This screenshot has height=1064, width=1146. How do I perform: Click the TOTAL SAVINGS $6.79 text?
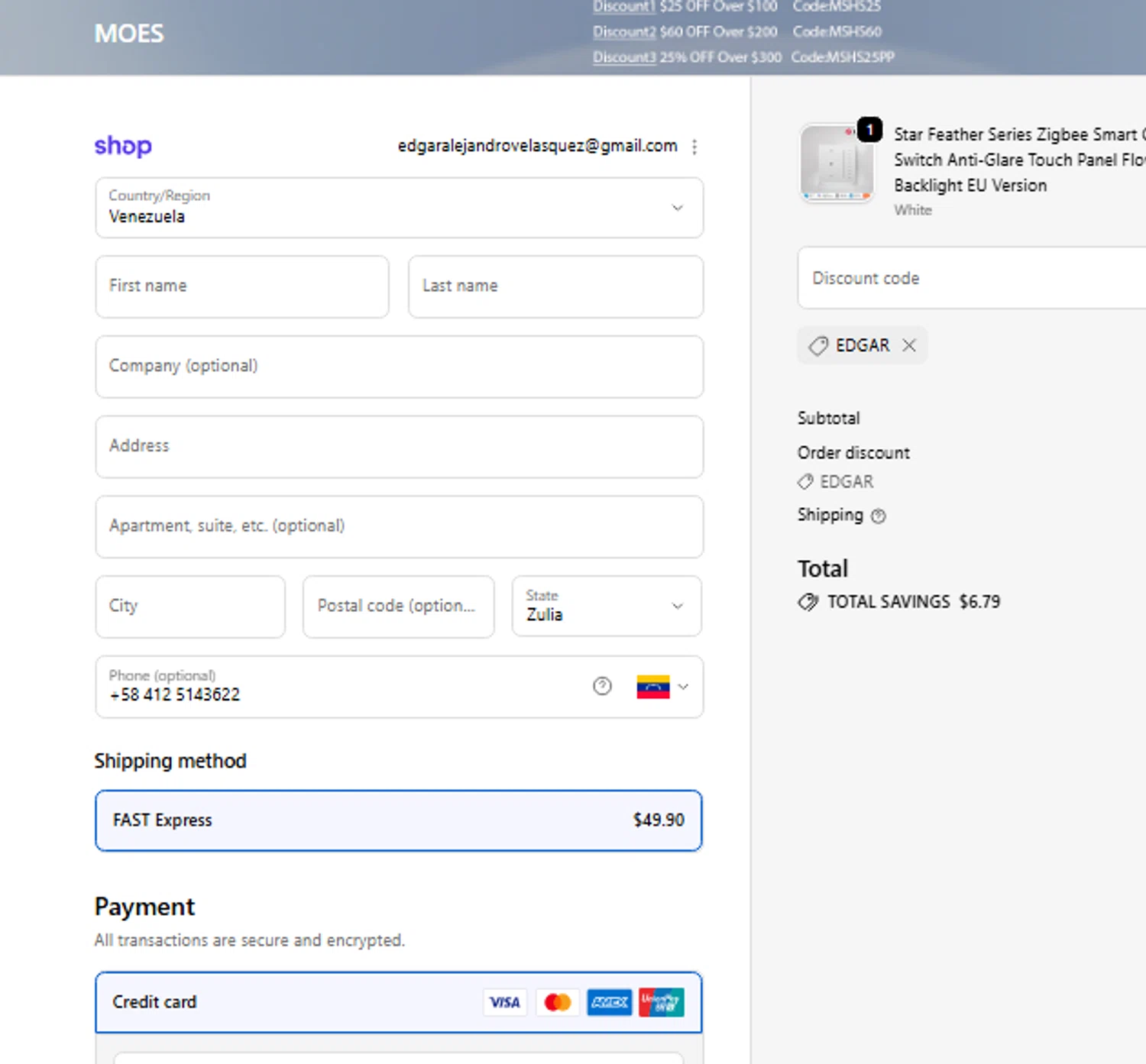click(x=914, y=602)
